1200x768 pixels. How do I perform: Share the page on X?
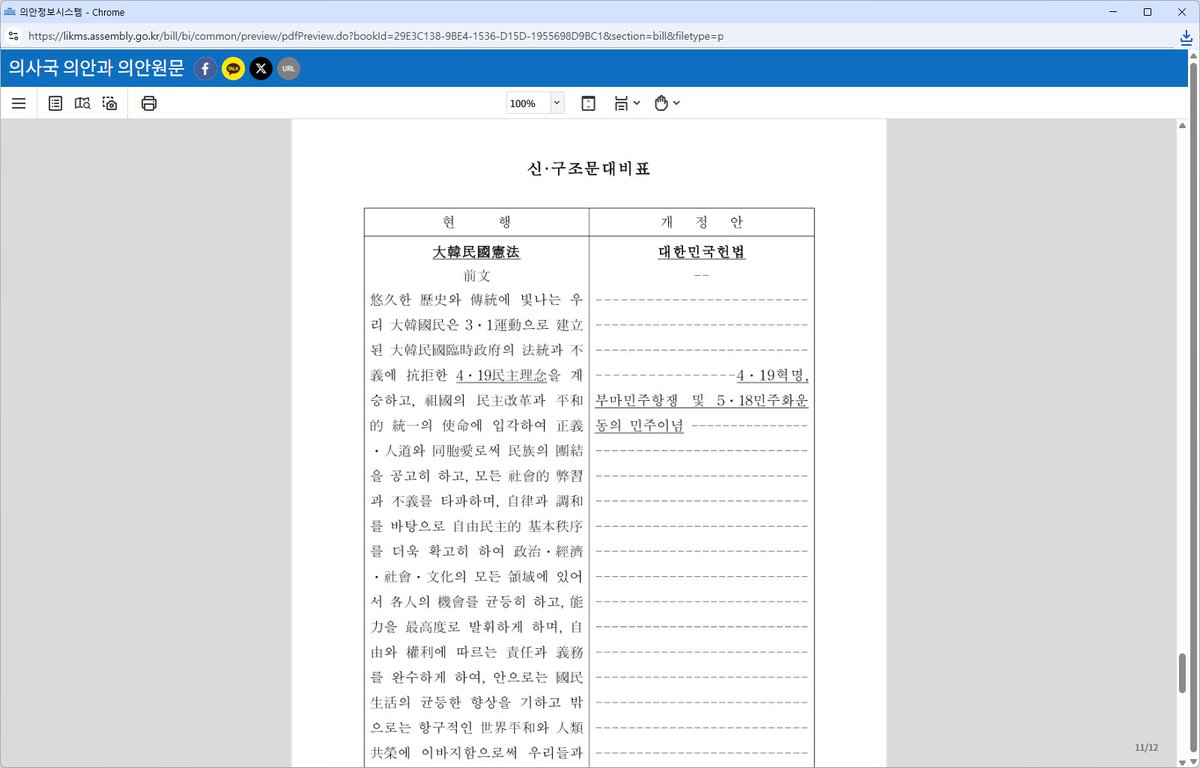click(261, 69)
